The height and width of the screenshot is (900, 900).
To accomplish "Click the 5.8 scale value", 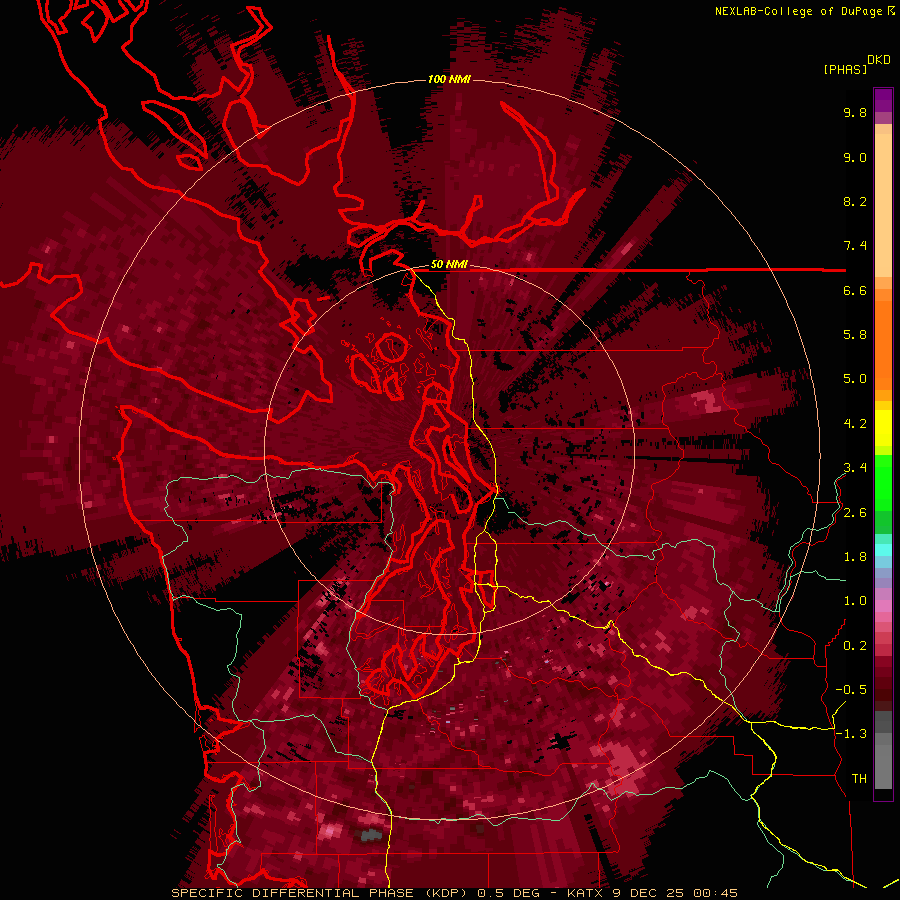I will [x=855, y=335].
